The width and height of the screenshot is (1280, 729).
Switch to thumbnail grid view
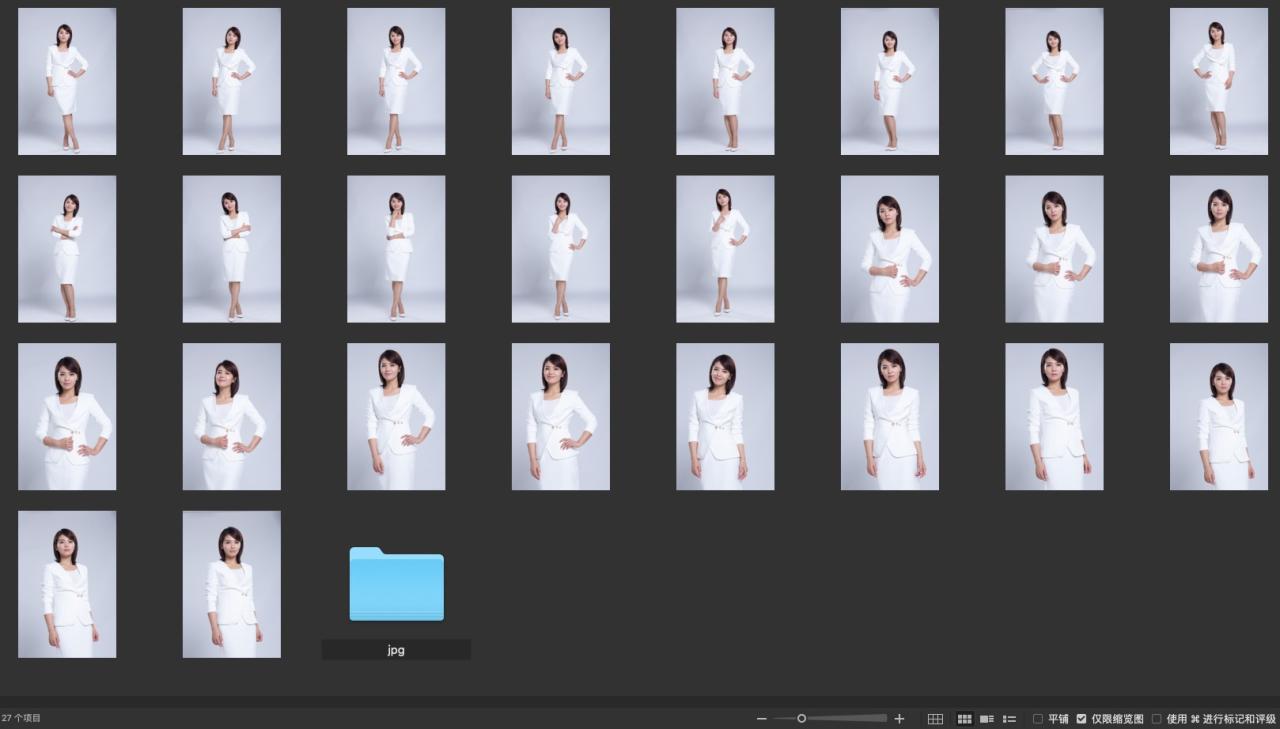tap(965, 719)
